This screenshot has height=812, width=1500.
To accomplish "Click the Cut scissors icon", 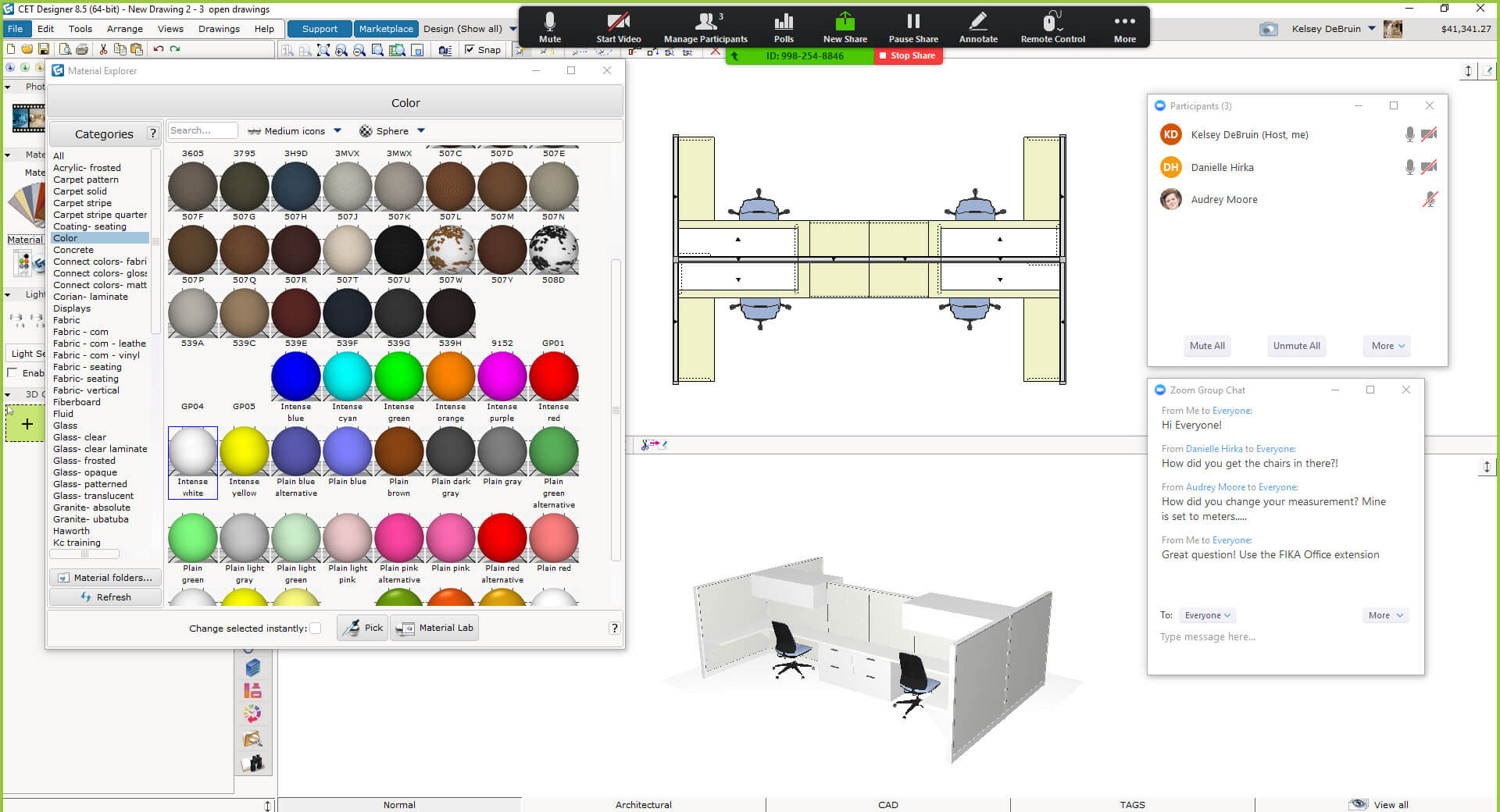I will click(x=103, y=49).
